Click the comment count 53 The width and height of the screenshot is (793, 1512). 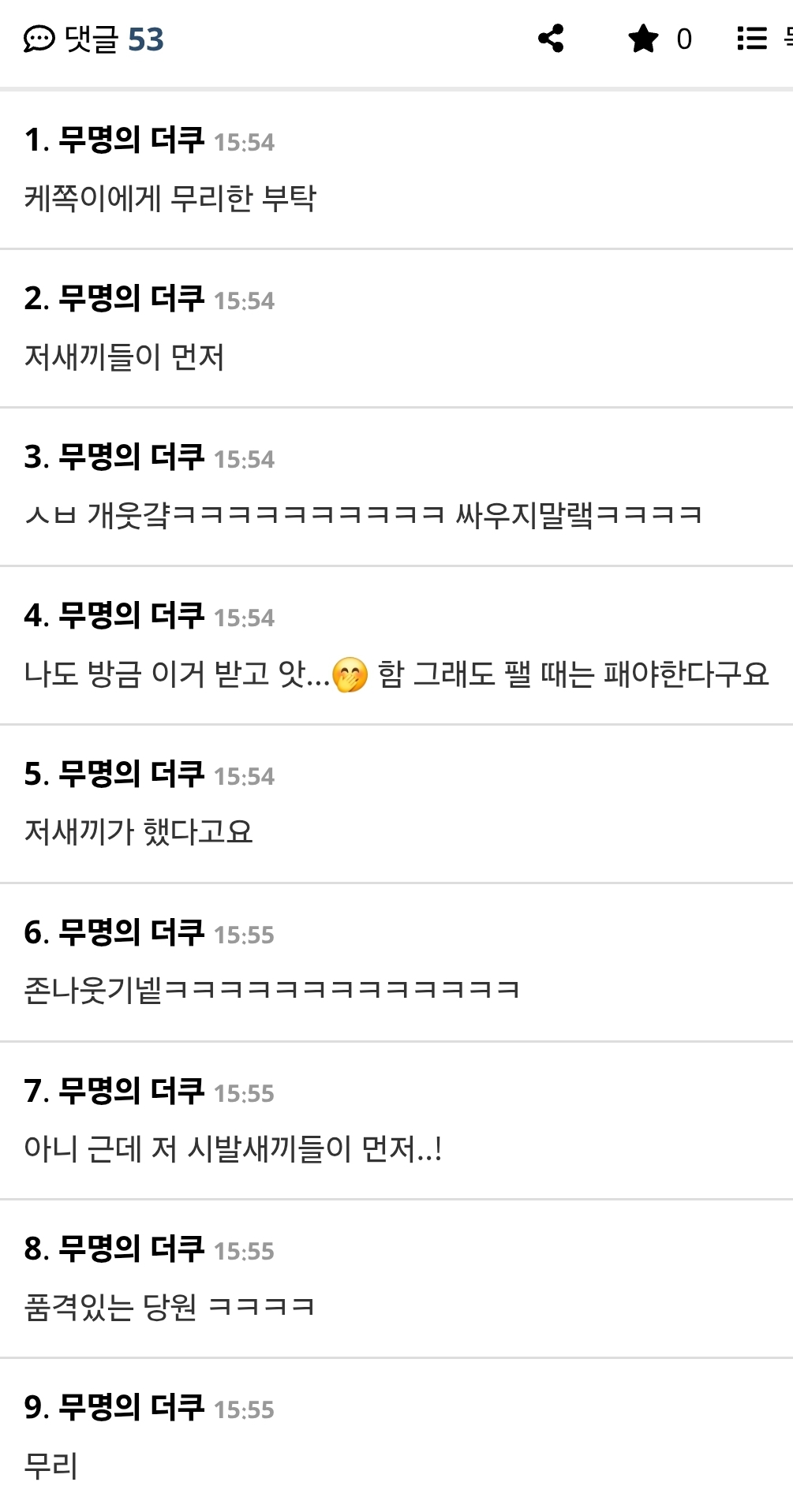pos(146,39)
